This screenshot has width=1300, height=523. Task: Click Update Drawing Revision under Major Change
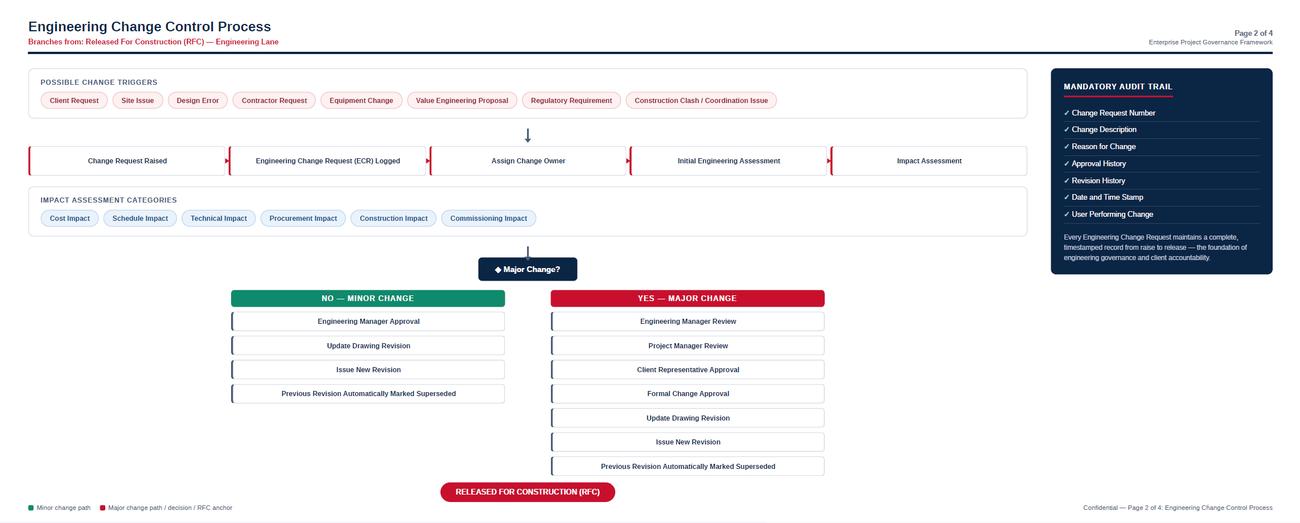[688, 418]
